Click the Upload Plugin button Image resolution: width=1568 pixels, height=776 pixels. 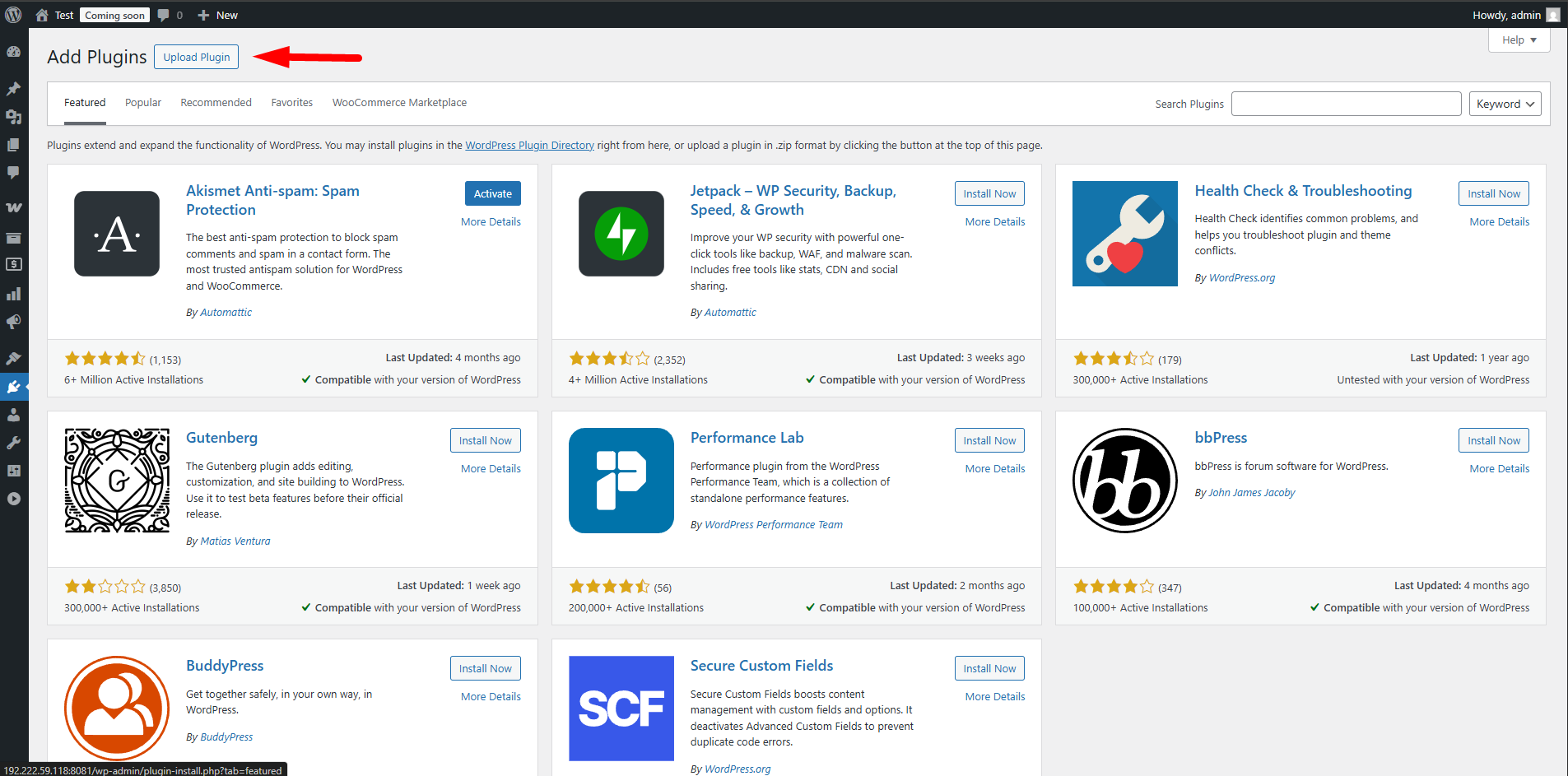pos(196,57)
